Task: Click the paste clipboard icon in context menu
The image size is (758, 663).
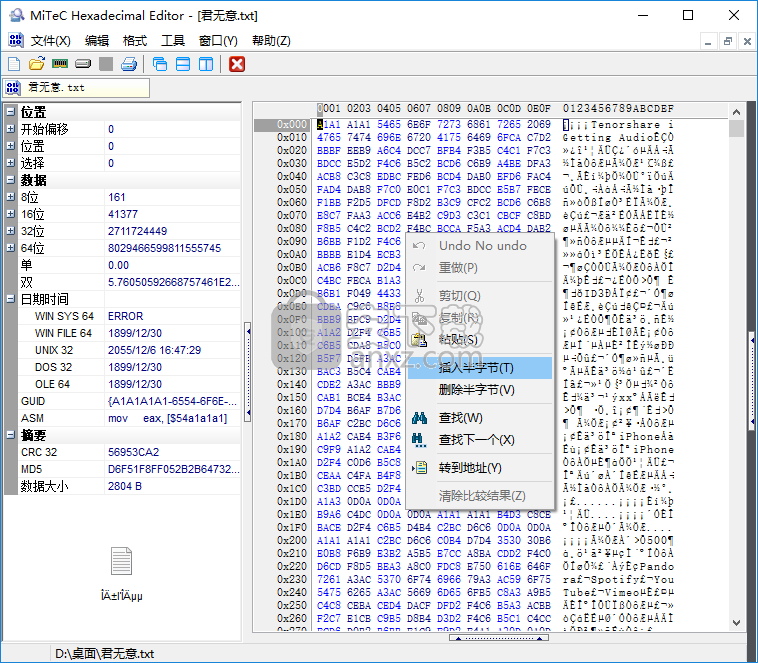Action: pyautogui.click(x=419, y=340)
